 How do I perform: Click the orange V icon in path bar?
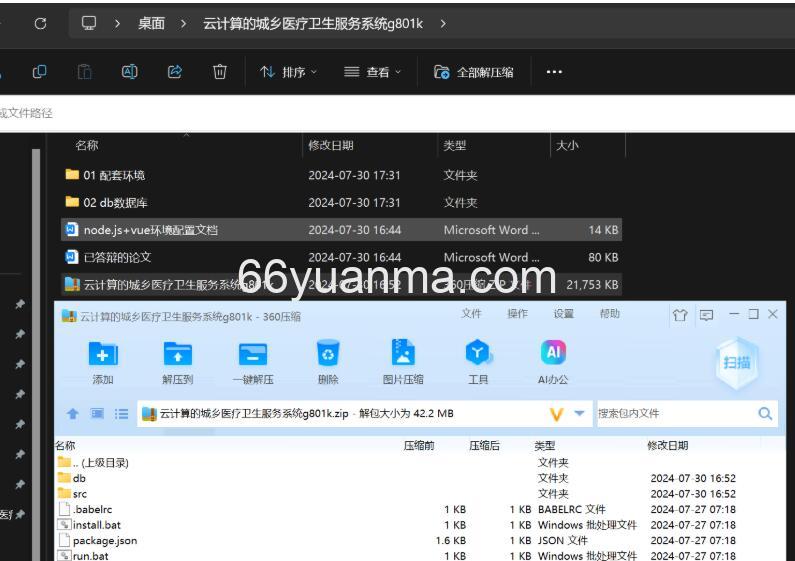pyautogui.click(x=556, y=414)
